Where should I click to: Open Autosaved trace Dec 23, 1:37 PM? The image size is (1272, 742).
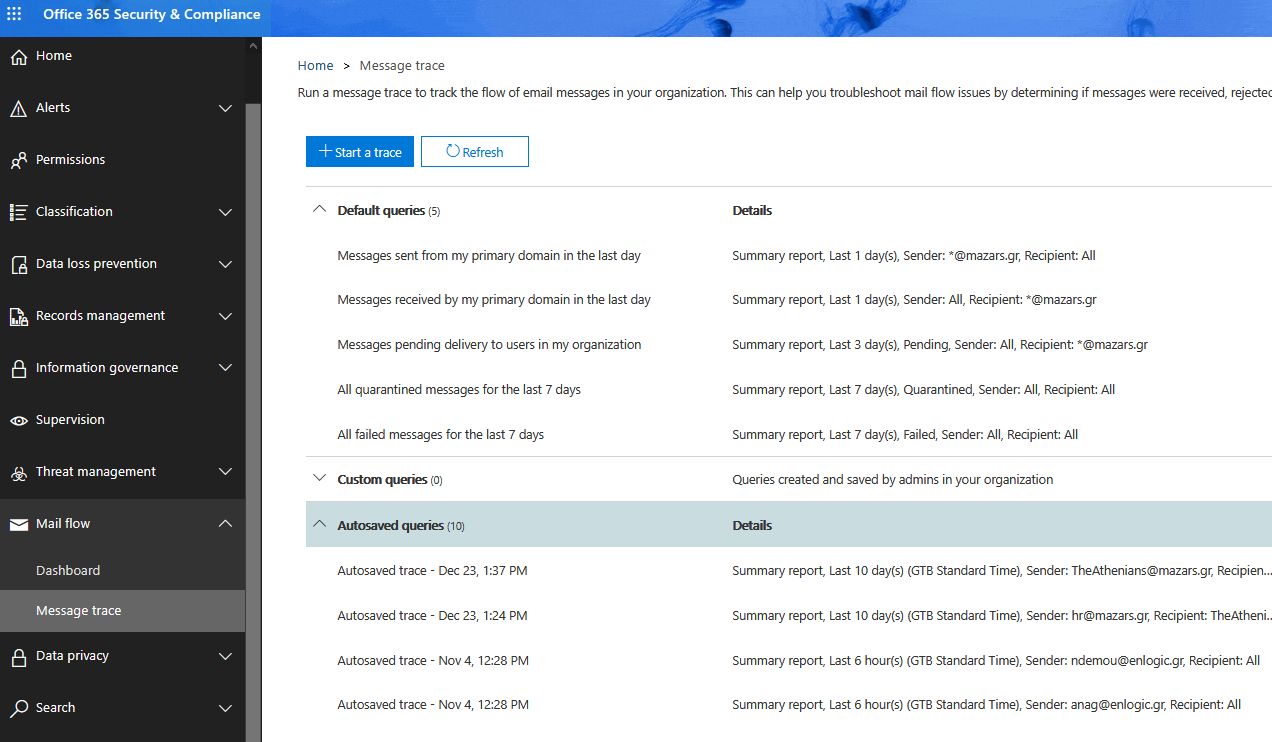pos(433,571)
